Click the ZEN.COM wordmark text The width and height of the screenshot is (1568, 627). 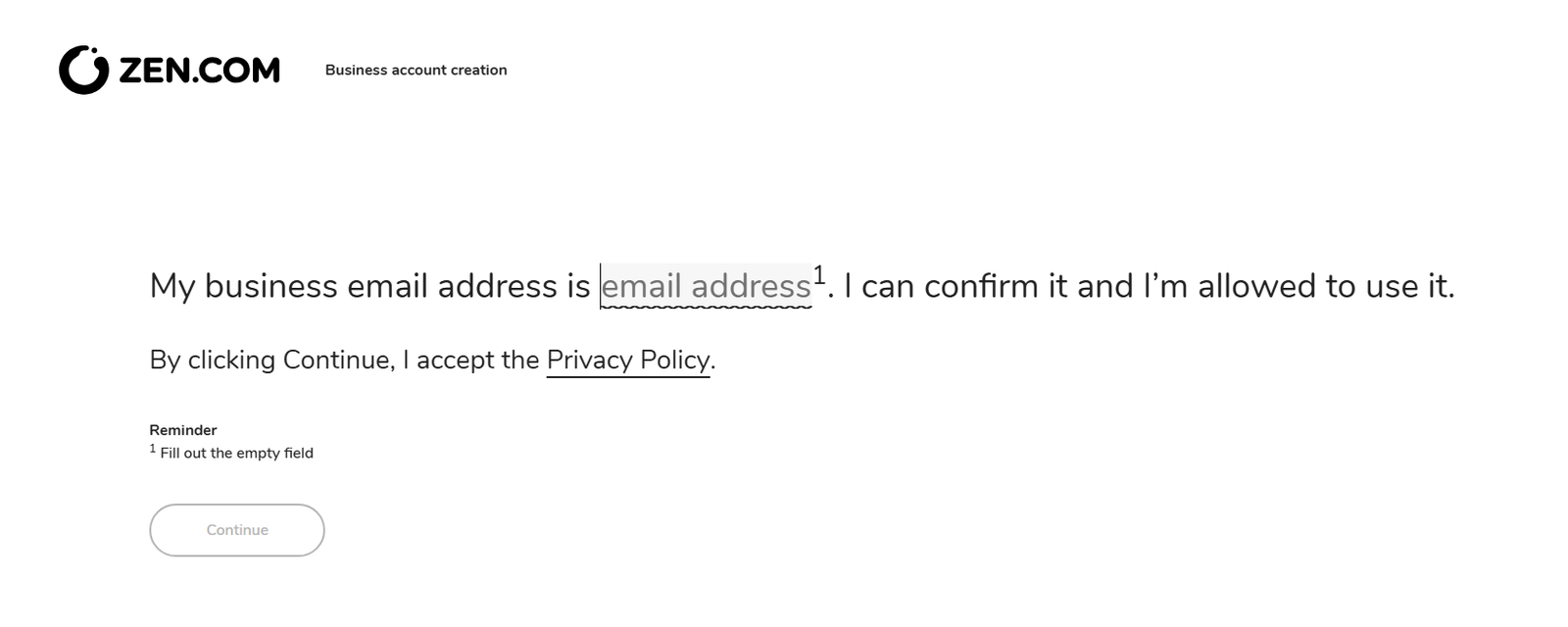coord(199,71)
